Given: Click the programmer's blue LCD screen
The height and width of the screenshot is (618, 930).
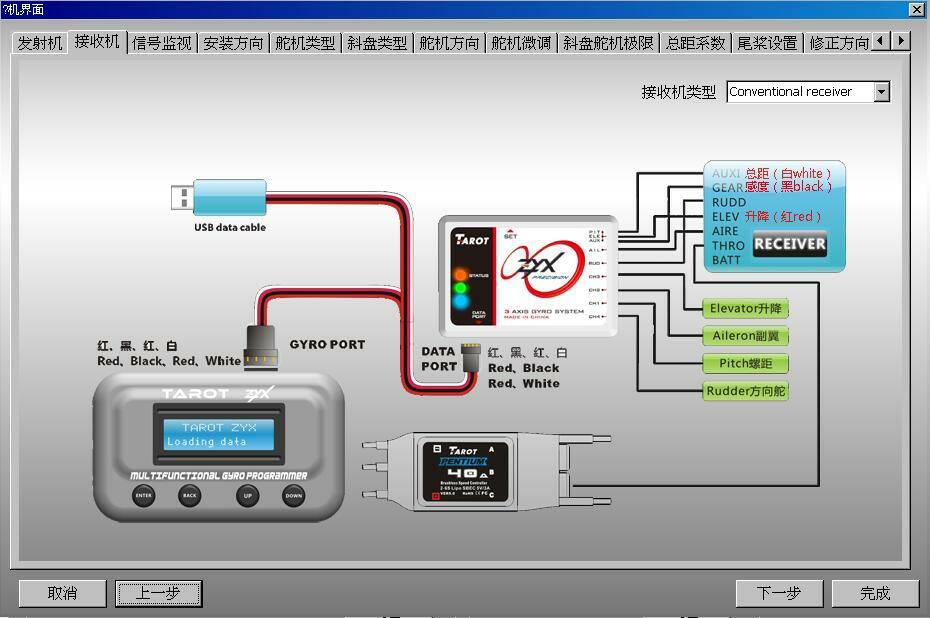Looking at the screenshot, I should 219,434.
